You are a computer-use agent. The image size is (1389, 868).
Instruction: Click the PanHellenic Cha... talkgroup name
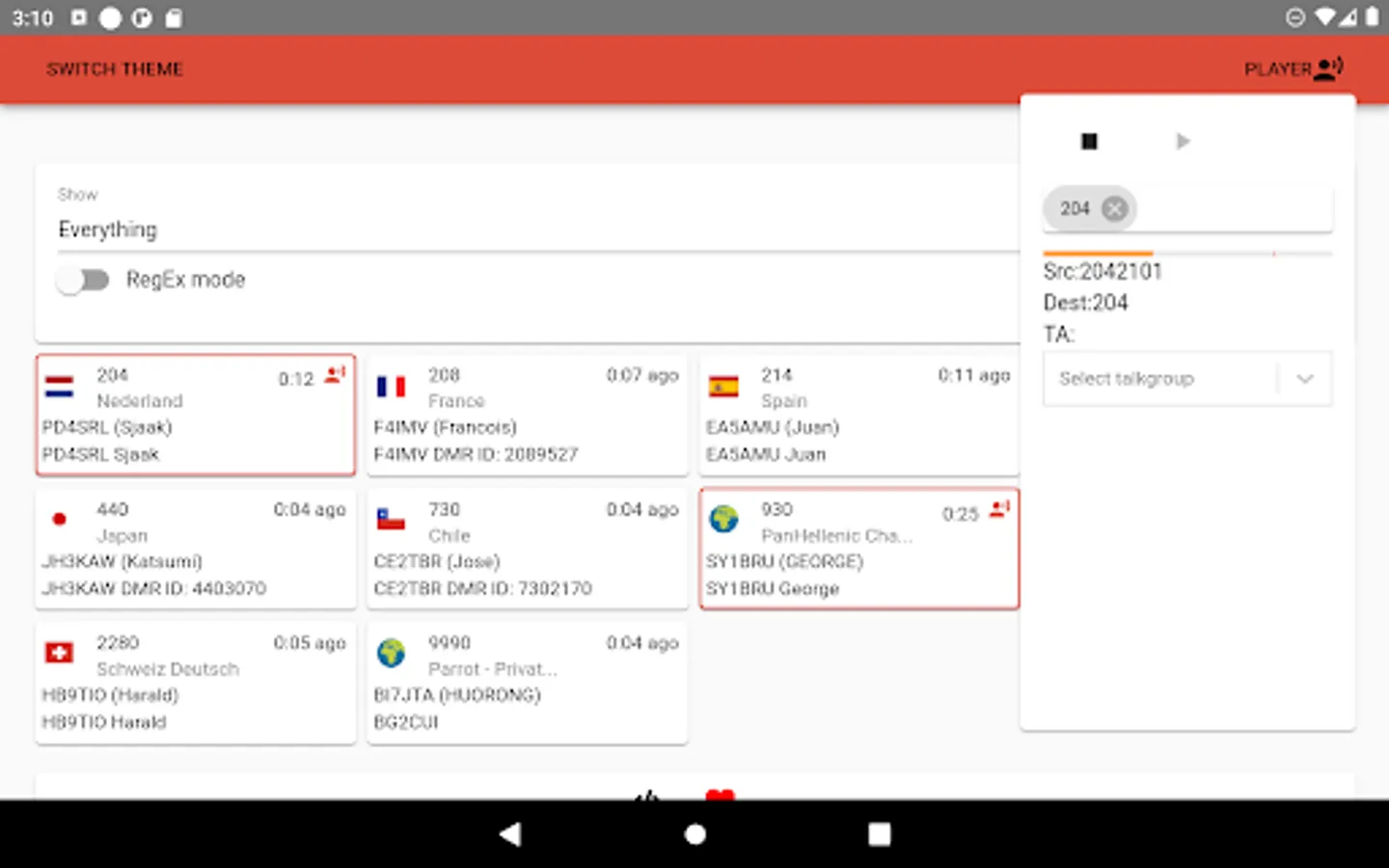pyautogui.click(x=837, y=536)
